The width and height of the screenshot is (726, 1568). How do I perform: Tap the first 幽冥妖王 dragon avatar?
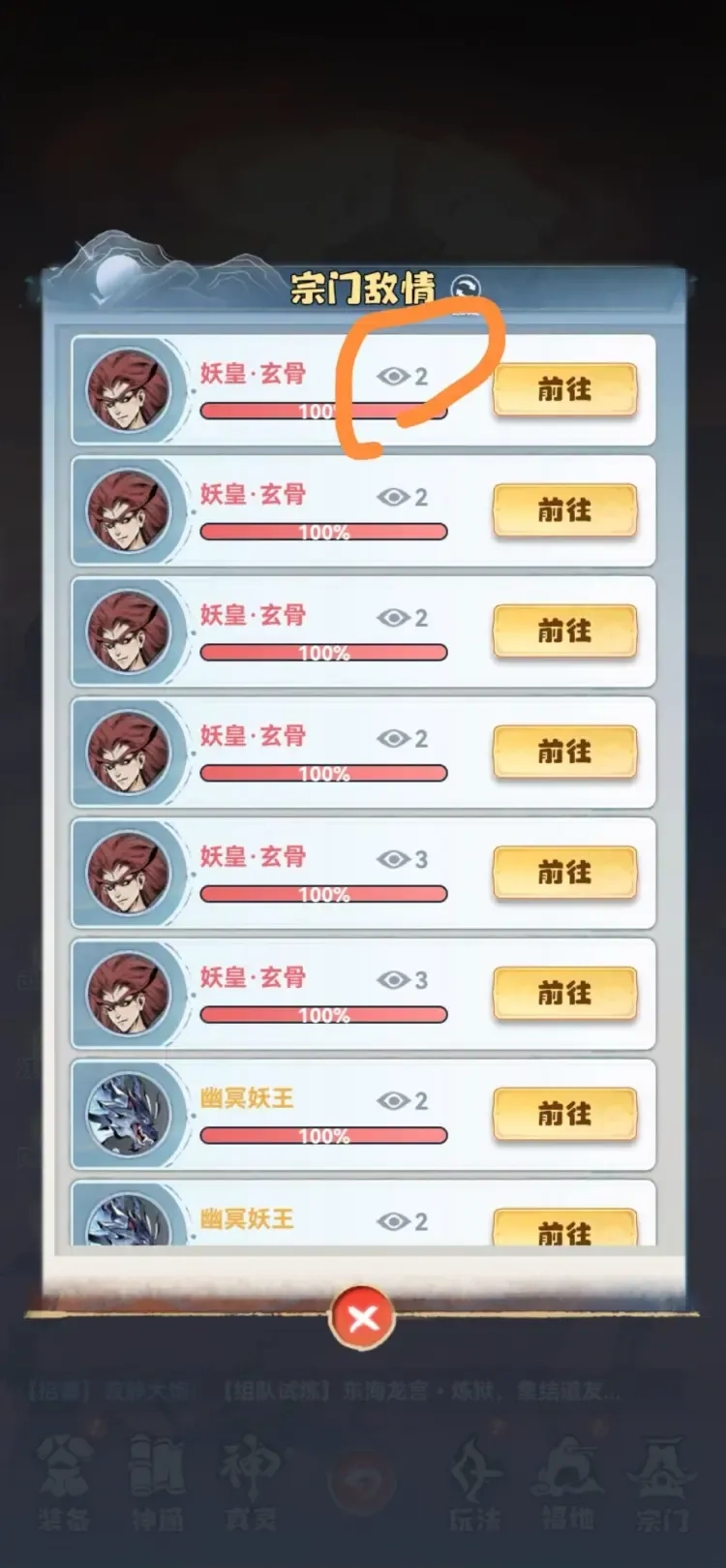click(x=128, y=1115)
